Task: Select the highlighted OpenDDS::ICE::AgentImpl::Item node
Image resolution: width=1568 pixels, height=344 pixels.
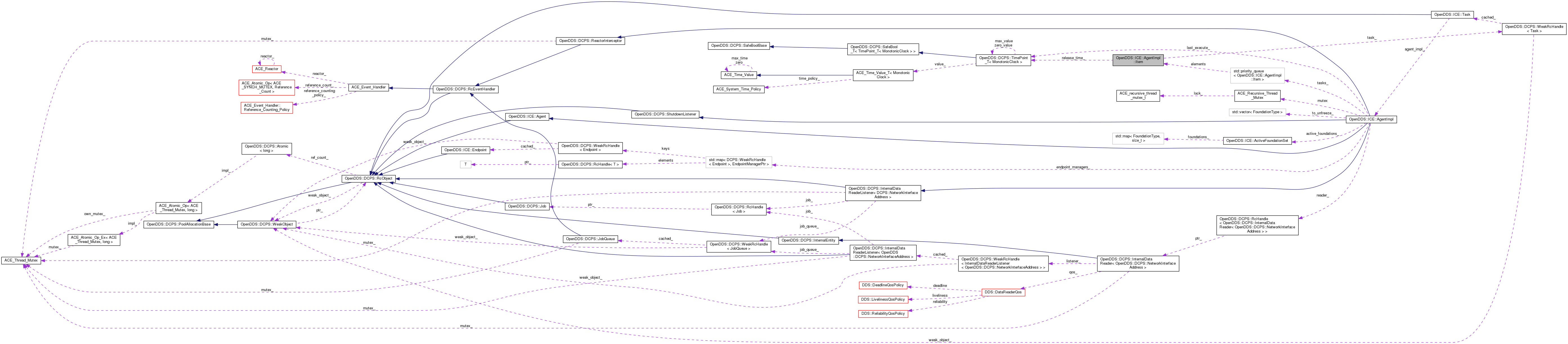Action: pos(1138,60)
